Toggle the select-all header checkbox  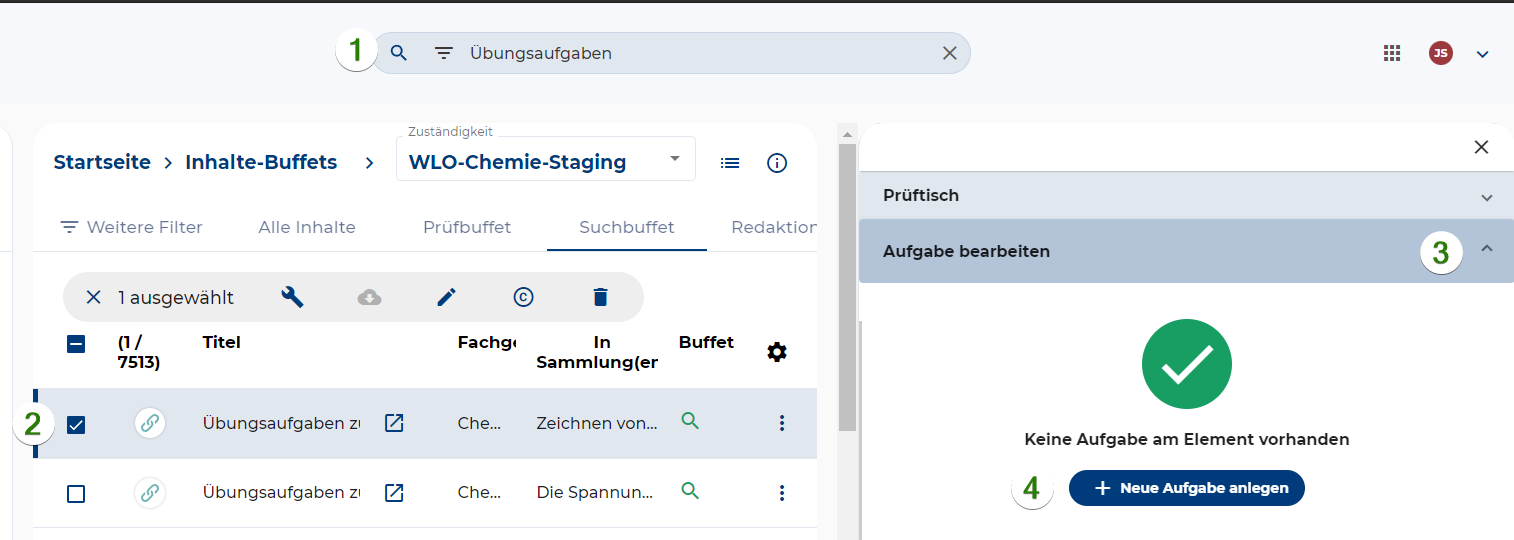pyautogui.click(x=76, y=344)
